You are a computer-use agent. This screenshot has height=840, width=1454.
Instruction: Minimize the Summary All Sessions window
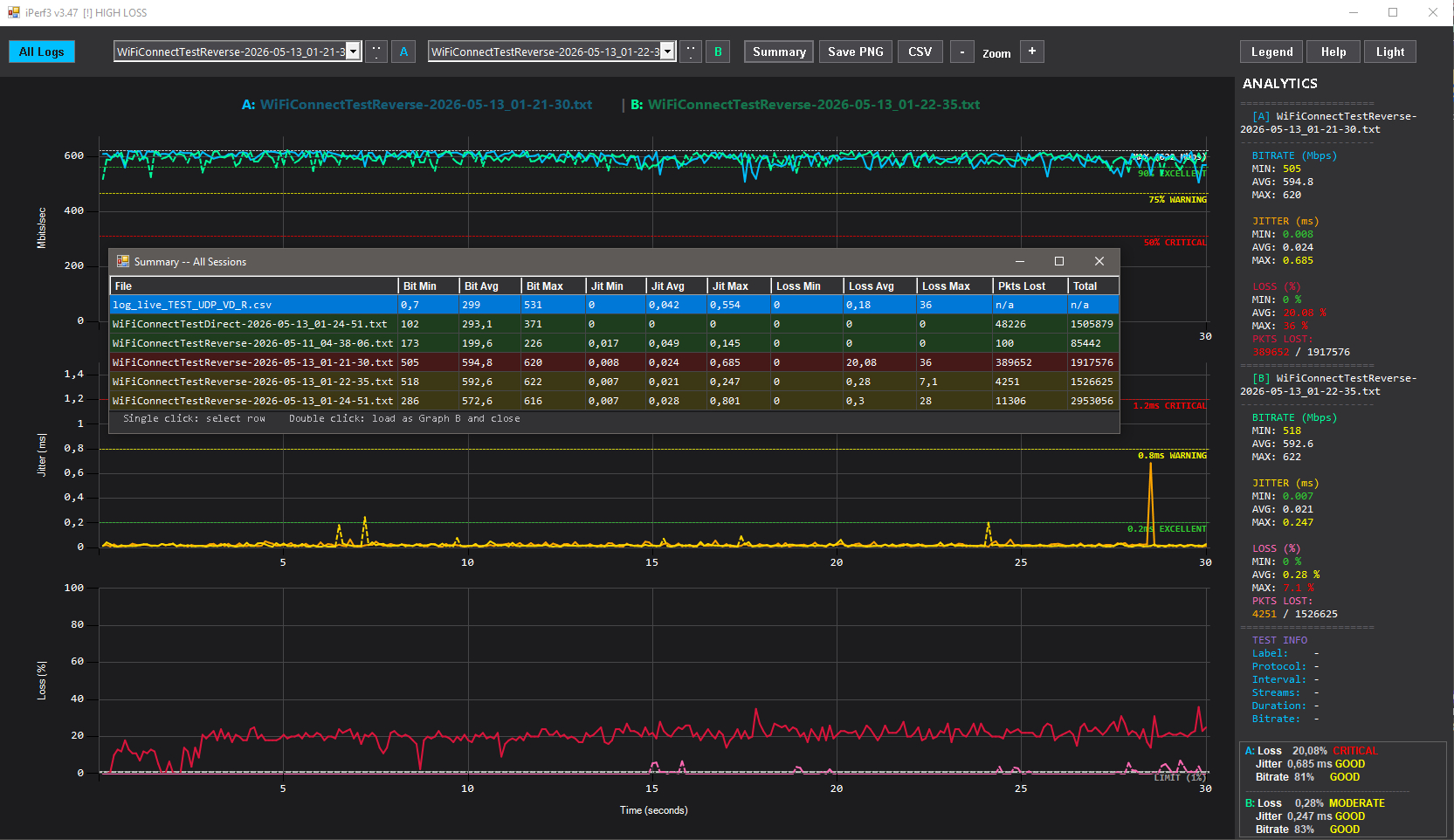(1020, 261)
